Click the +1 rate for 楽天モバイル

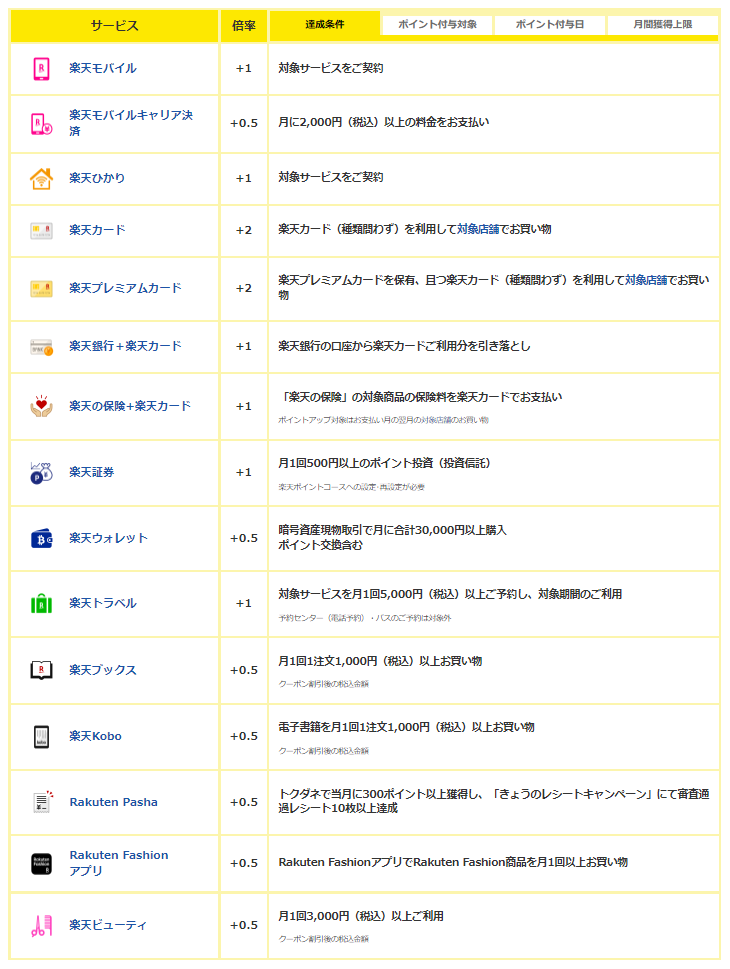(x=244, y=69)
